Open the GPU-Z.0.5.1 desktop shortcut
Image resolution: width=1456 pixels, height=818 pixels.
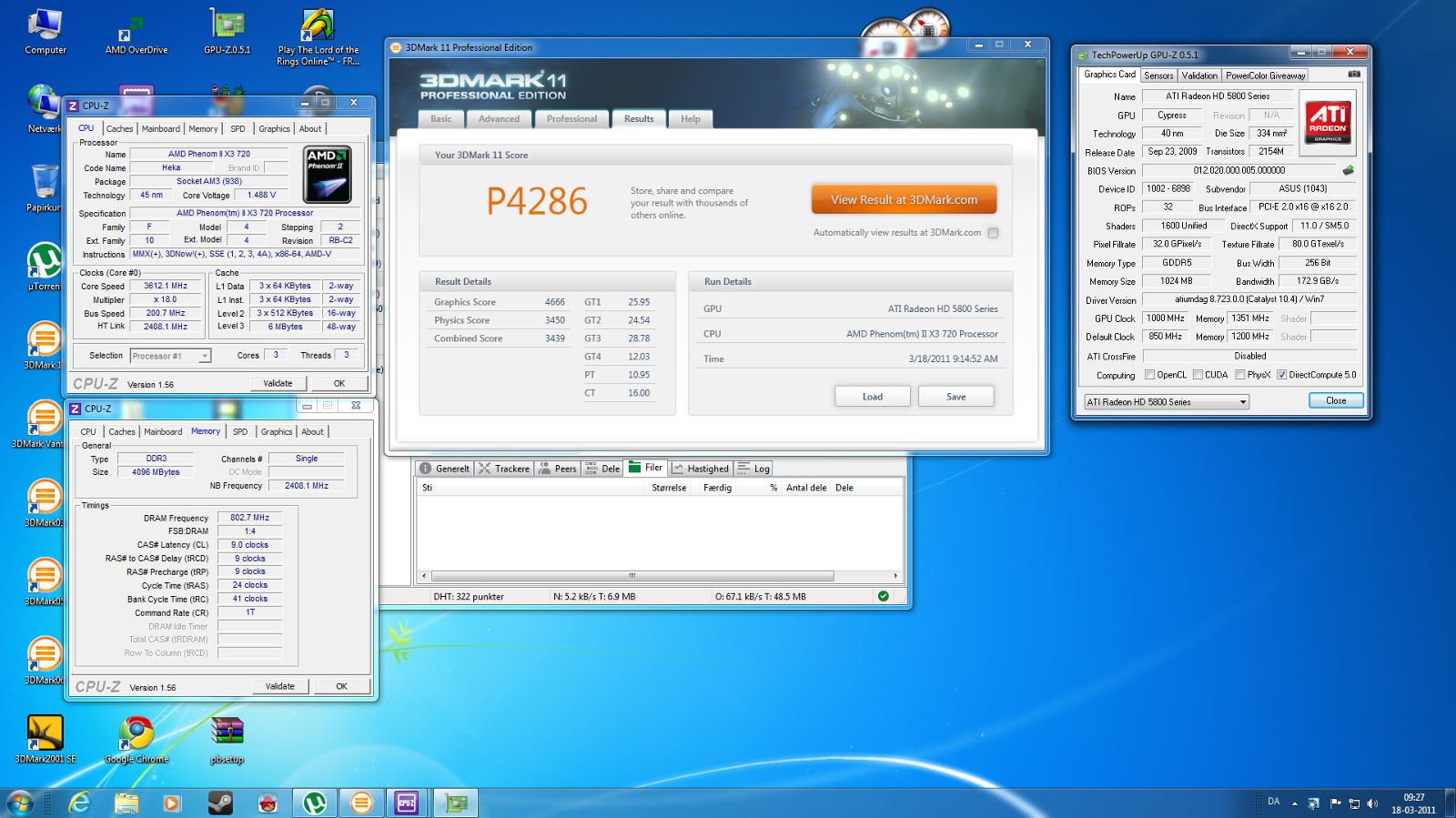point(227,32)
